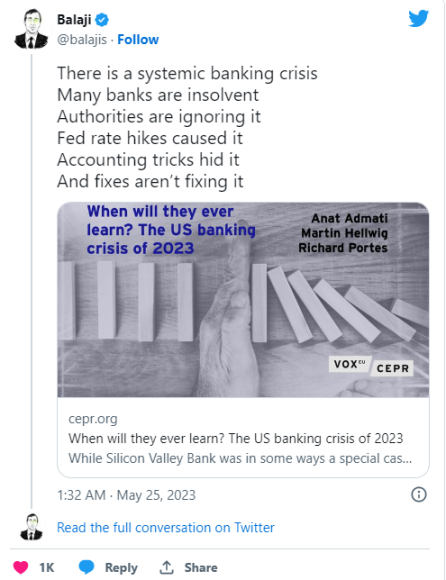Viewport: 446px width, 580px height.
Task: Click the share upload arrow icon
Action: [x=166, y=567]
